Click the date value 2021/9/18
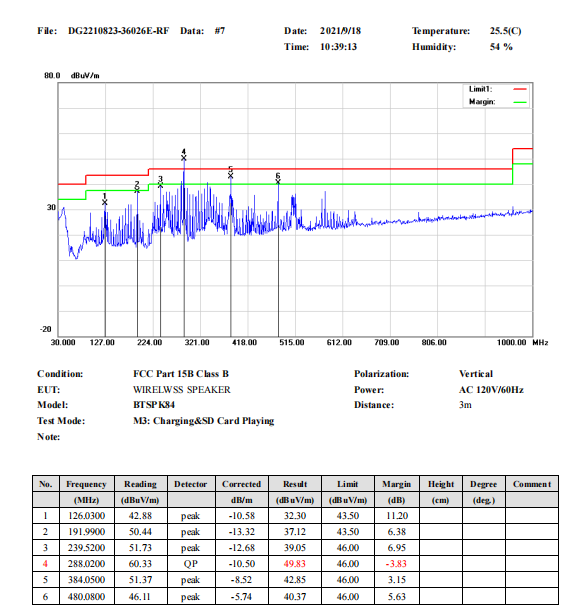The width and height of the screenshot is (571, 615). tap(340, 31)
